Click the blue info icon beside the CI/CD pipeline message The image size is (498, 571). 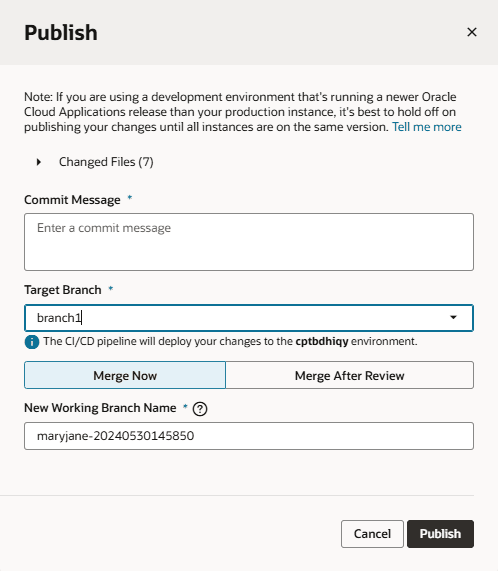[32, 342]
